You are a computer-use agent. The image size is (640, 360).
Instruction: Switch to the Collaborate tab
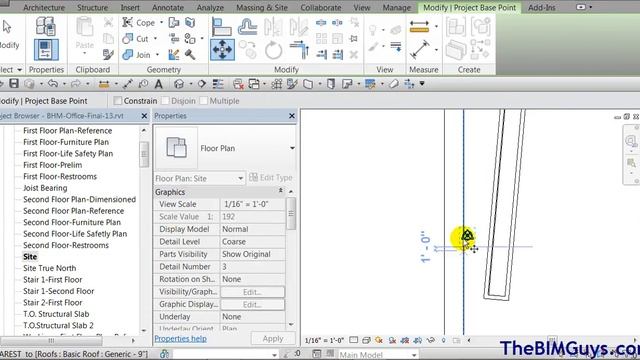pyautogui.click(x=321, y=7)
